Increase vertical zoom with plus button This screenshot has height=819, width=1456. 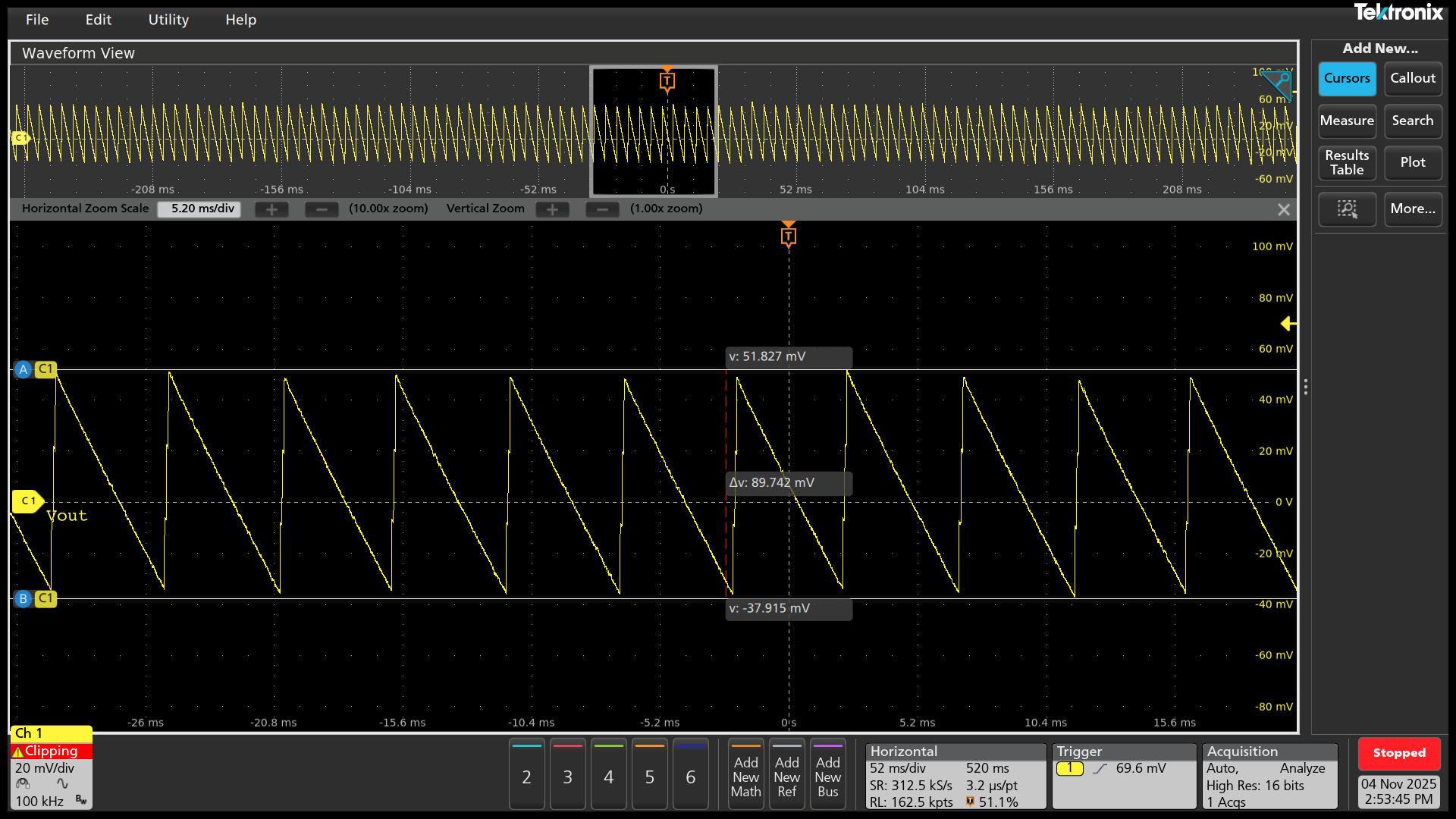pos(552,209)
